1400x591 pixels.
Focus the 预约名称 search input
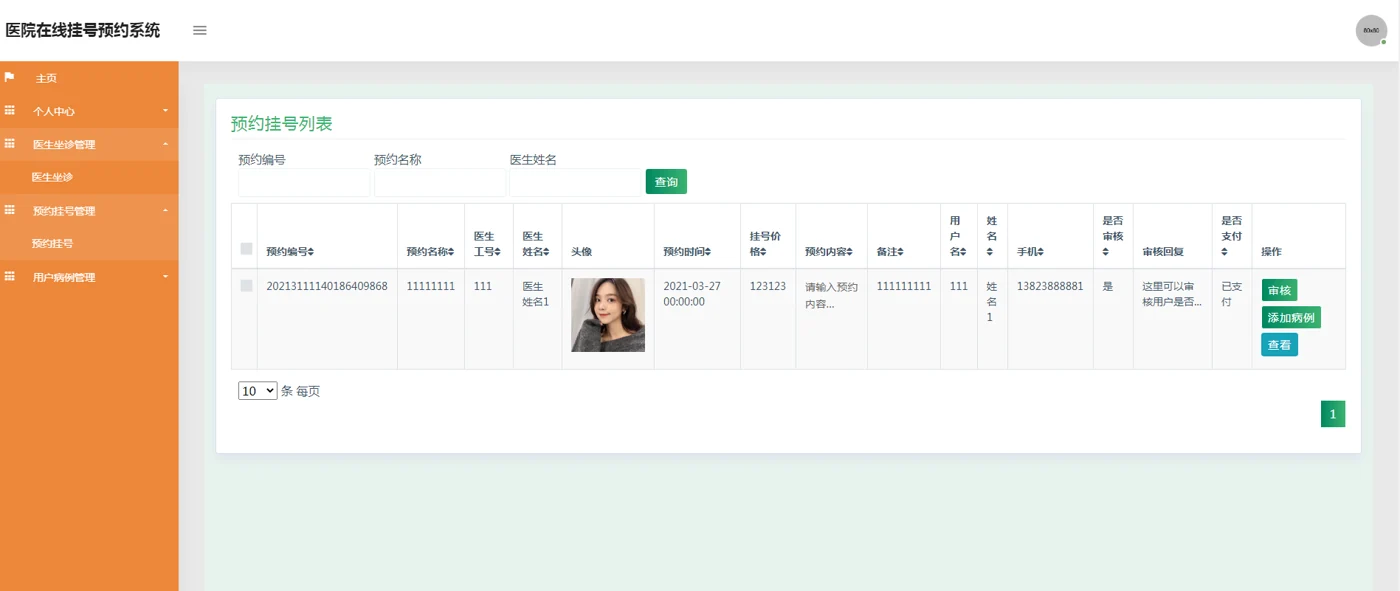click(440, 182)
